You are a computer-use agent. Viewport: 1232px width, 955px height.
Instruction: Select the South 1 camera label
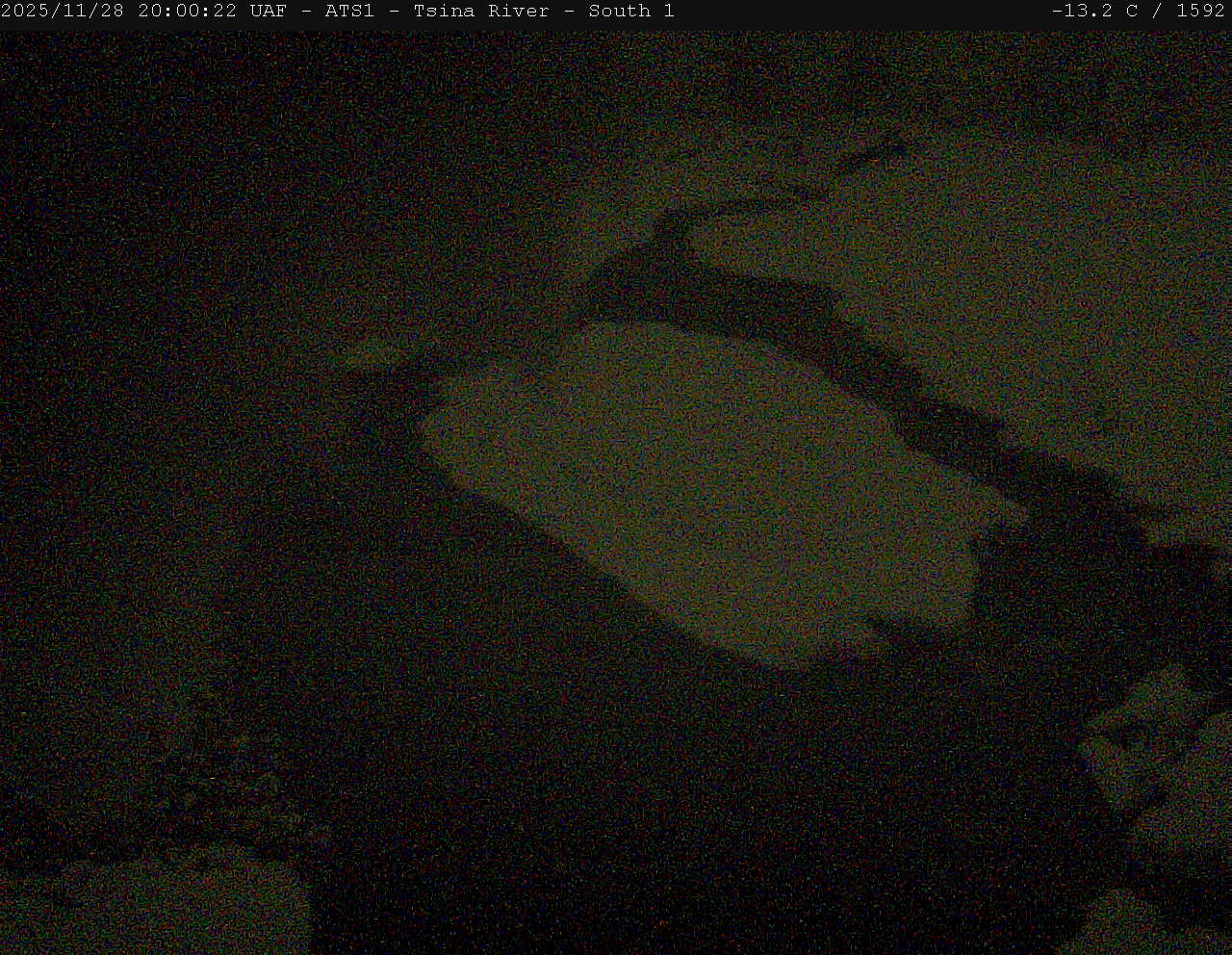(631, 12)
